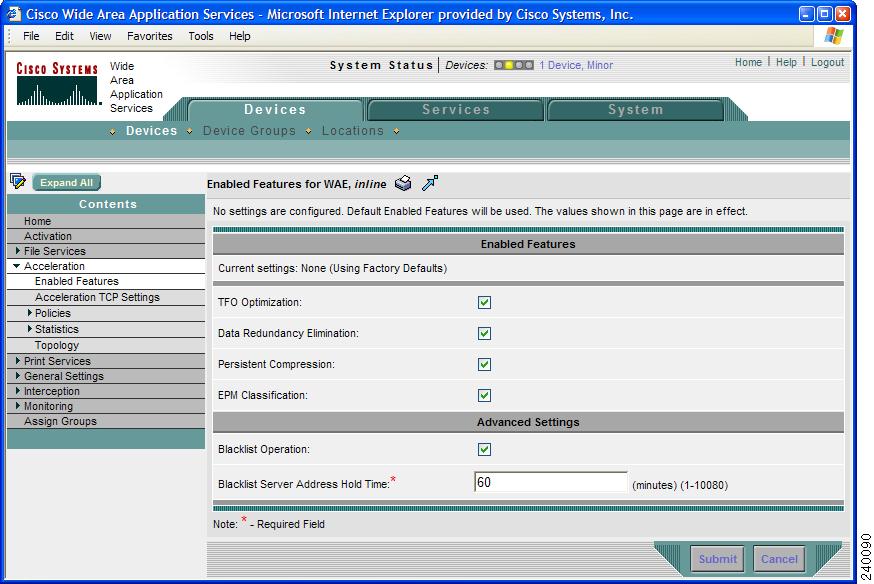Click the Print Services label in the tree

57,361
